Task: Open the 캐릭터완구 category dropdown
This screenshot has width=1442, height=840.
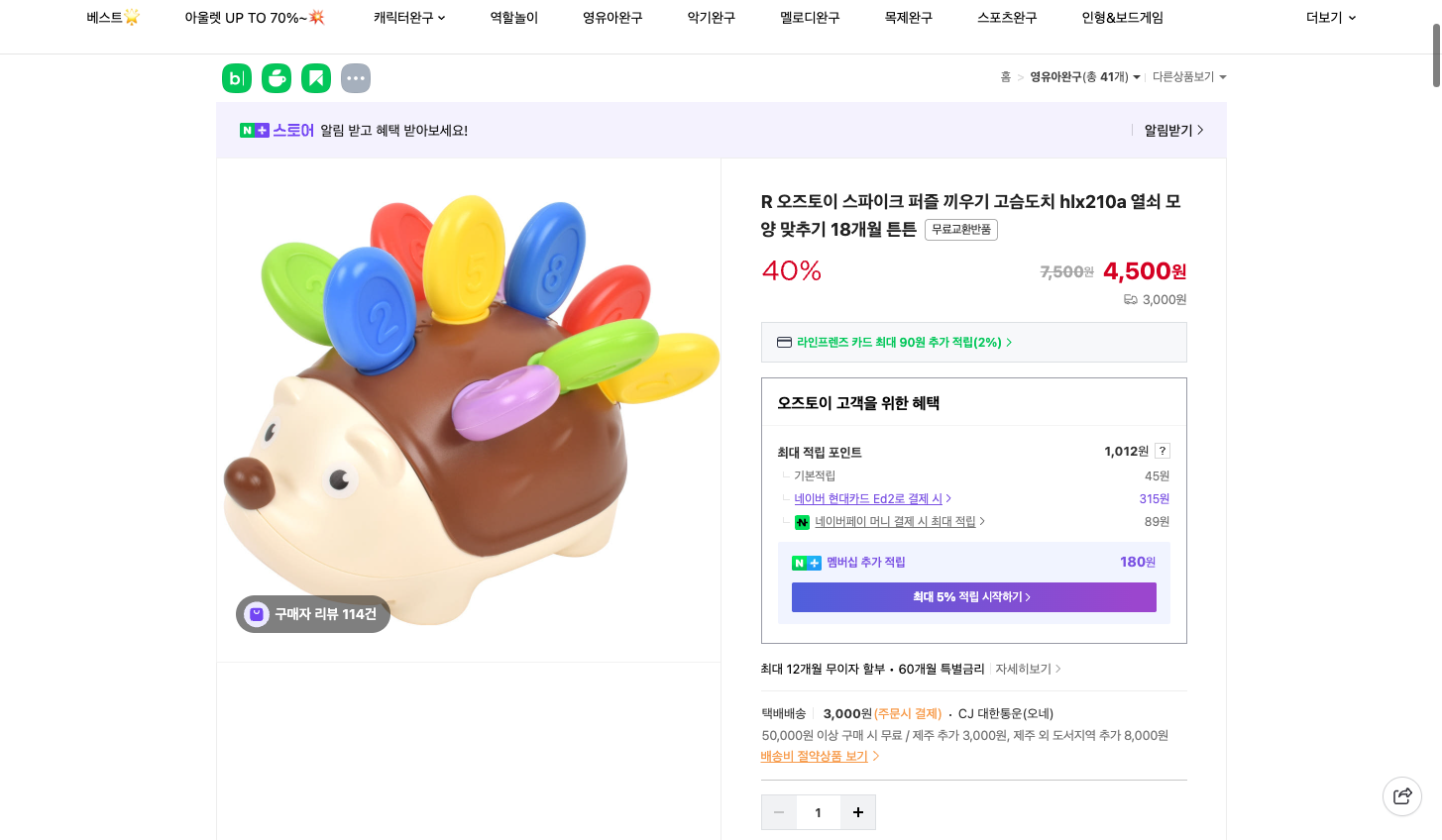Action: [409, 17]
